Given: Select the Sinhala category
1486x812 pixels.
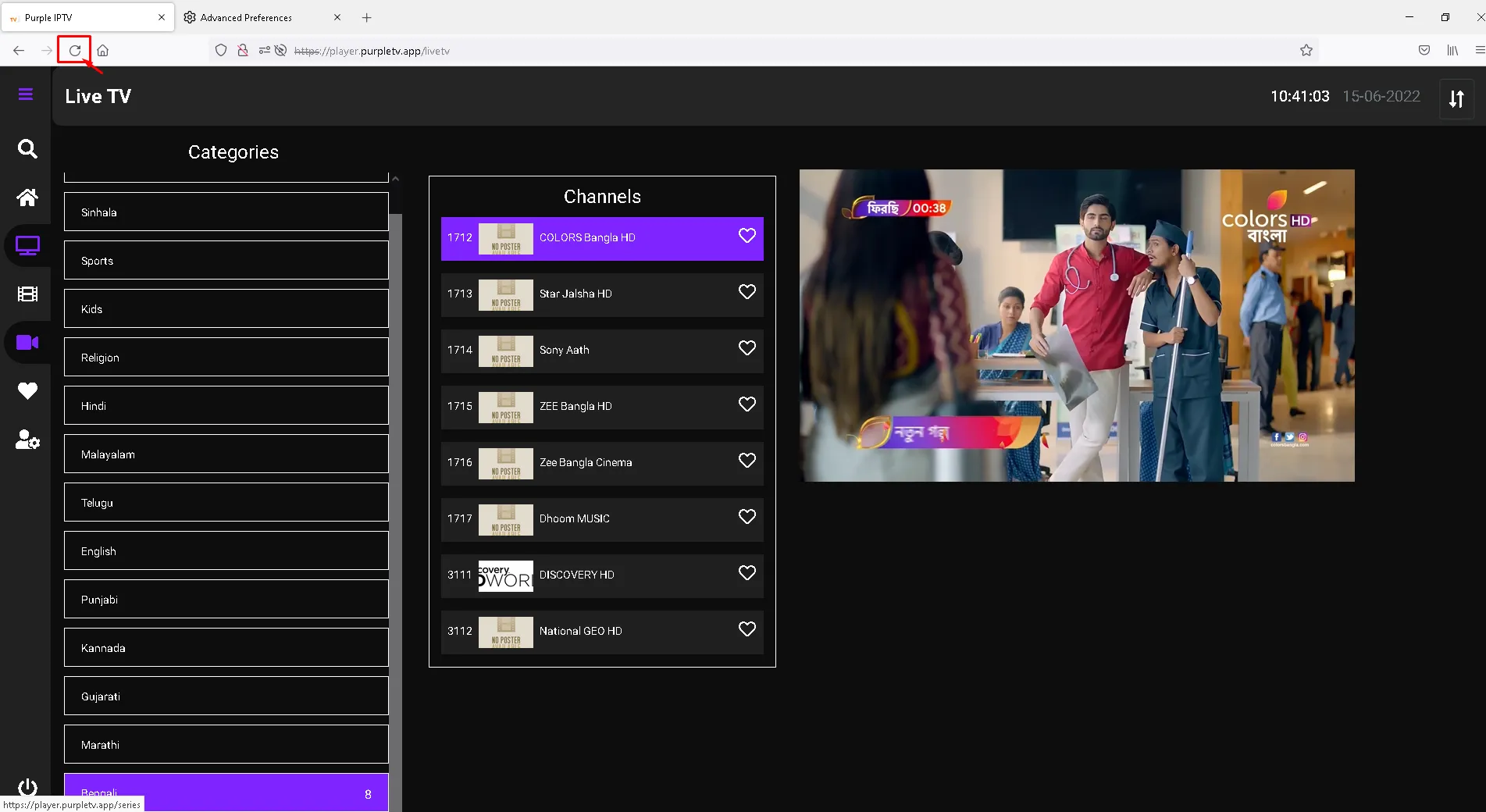Looking at the screenshot, I should pos(226,212).
